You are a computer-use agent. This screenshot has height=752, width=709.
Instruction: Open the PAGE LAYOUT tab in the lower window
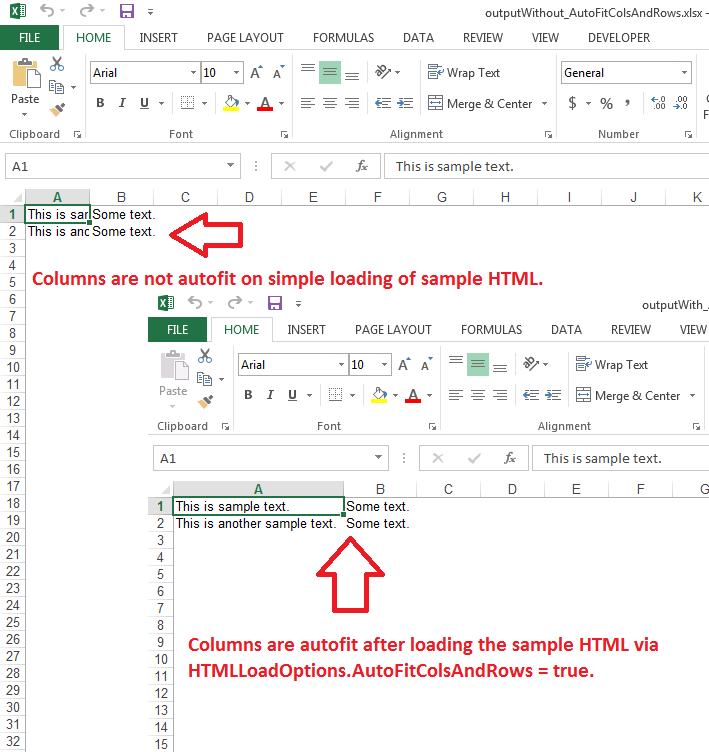tap(393, 329)
